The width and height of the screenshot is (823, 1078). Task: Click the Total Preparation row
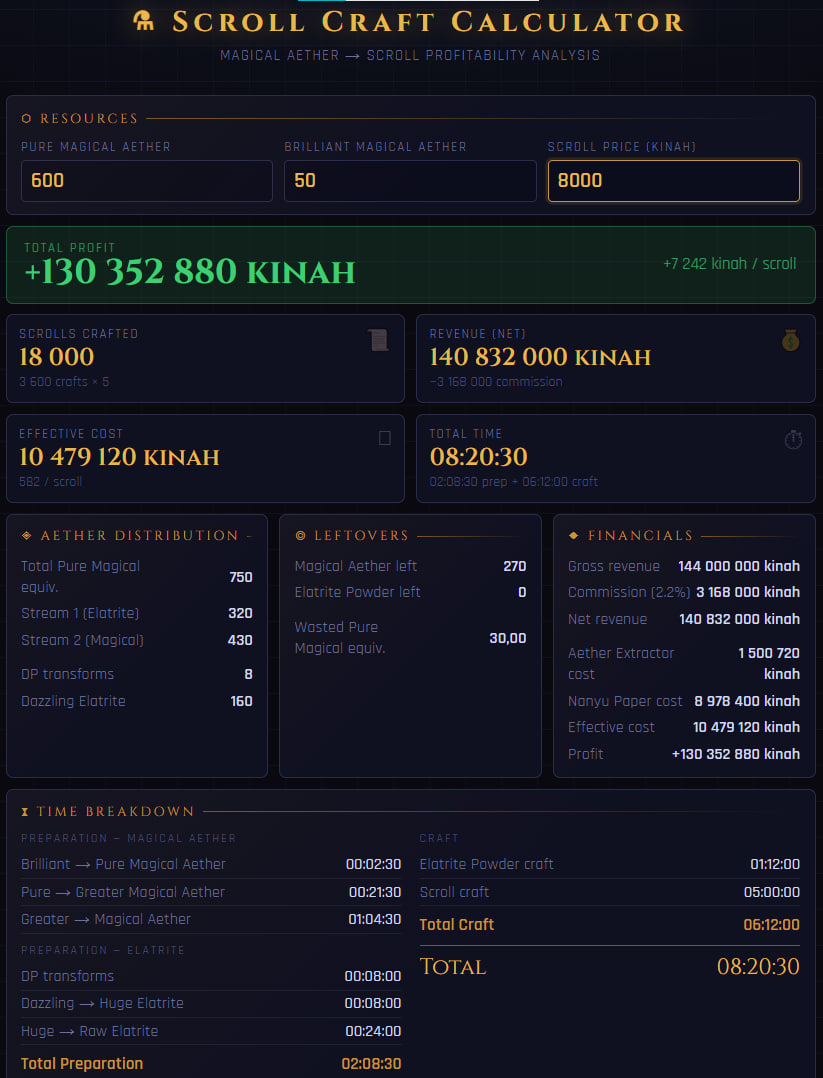pos(211,1064)
